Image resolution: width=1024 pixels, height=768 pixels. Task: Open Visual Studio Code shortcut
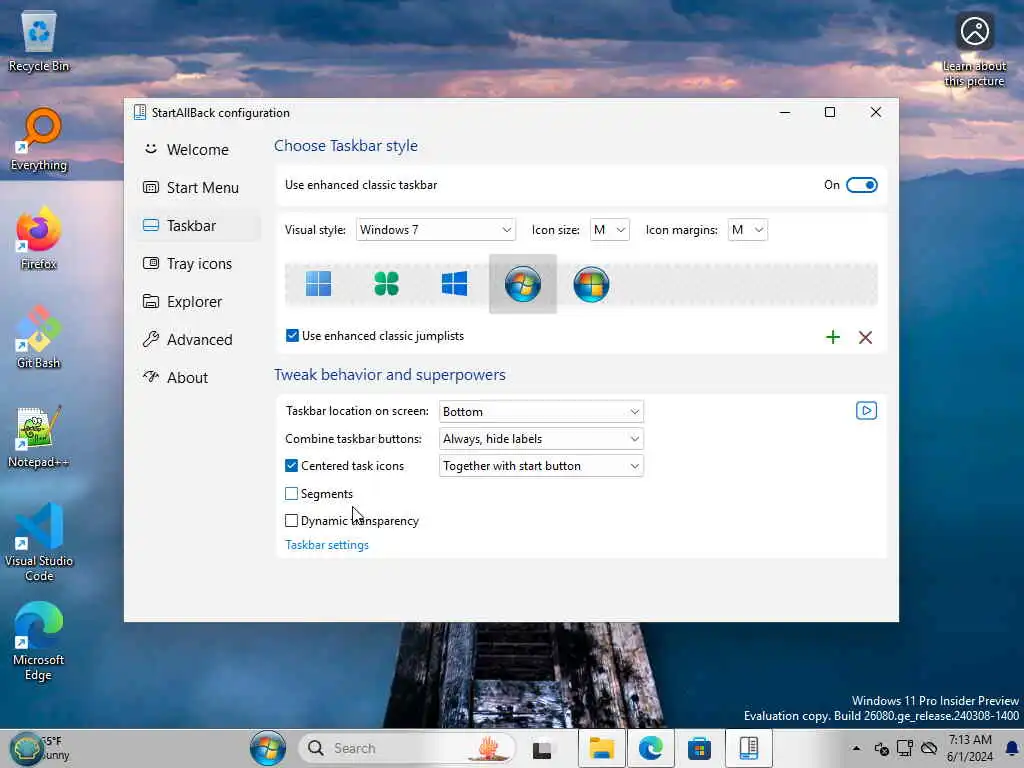click(x=39, y=542)
